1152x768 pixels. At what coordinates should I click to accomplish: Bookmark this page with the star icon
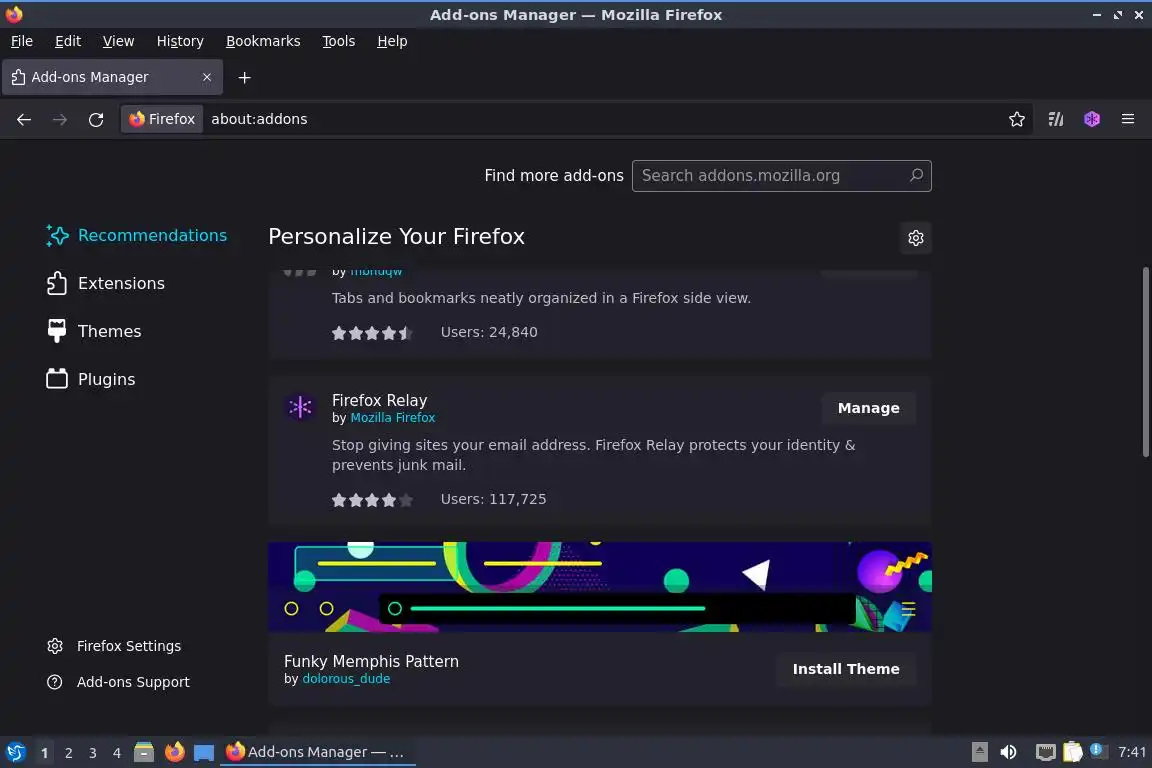(x=1017, y=119)
